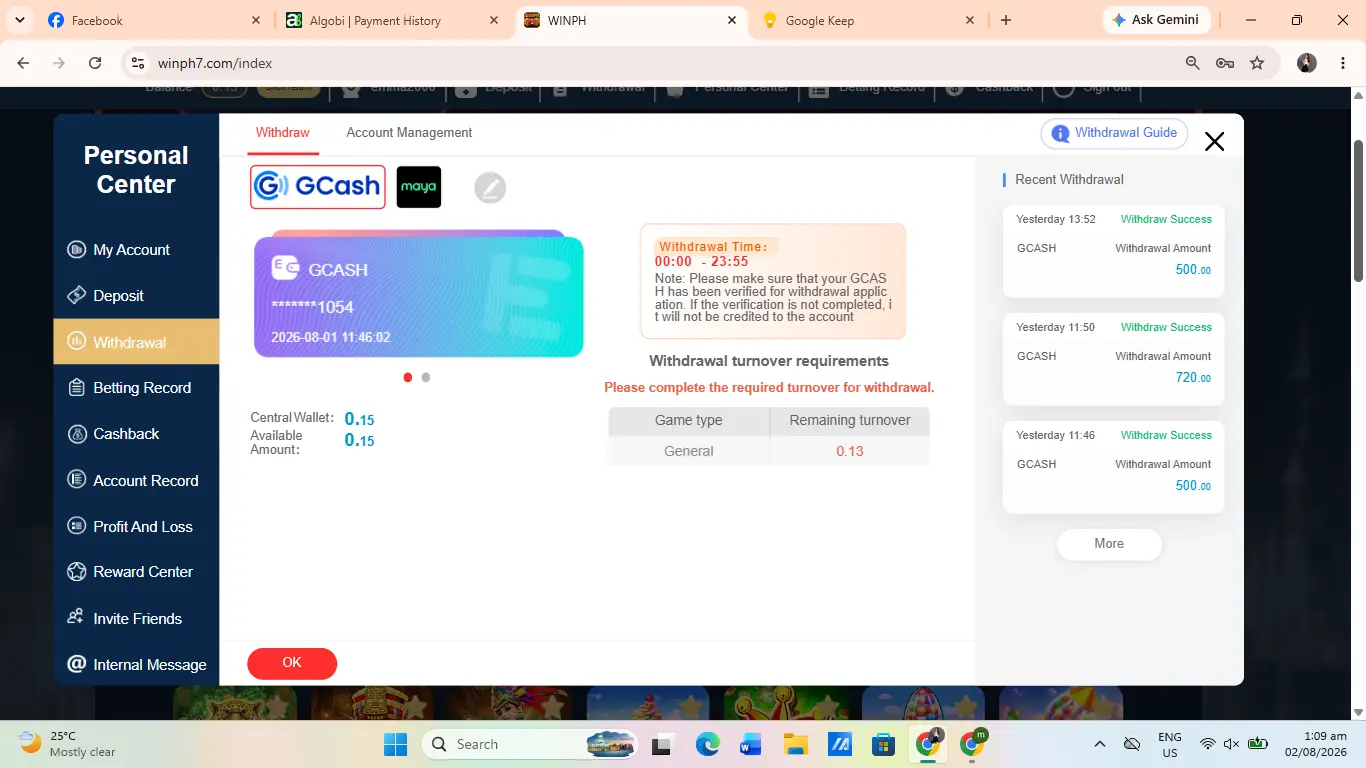Screen dimensions: 1366x768
Task: Click the Available Amount value
Action: (x=359, y=441)
